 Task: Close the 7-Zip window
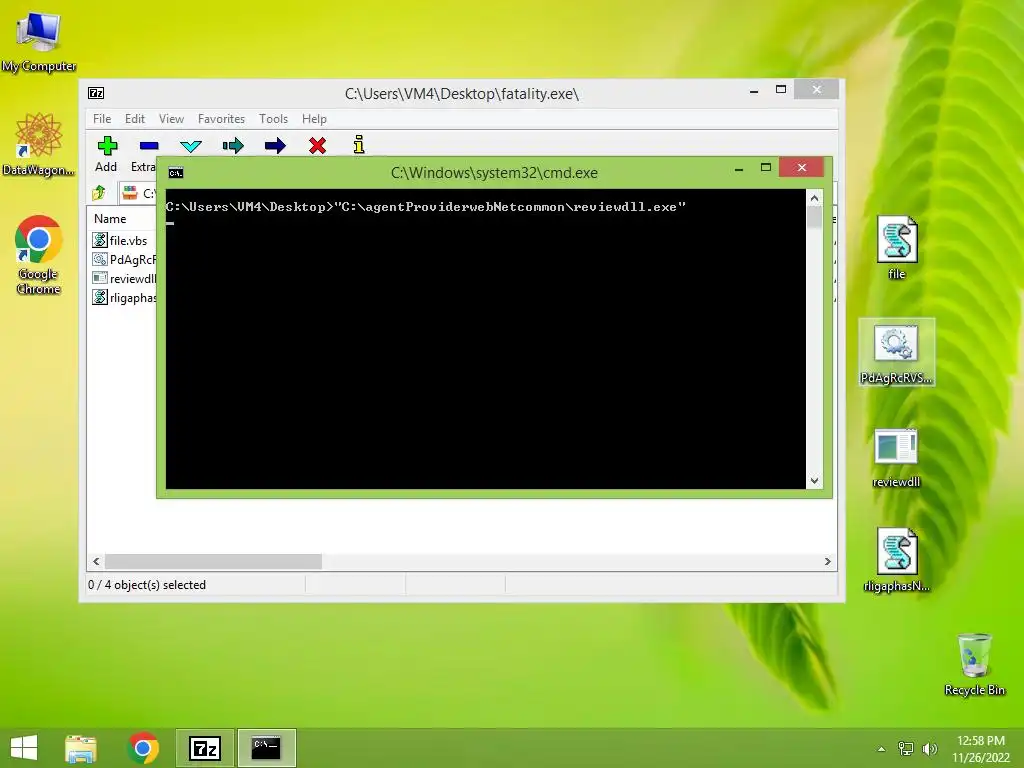tap(816, 89)
